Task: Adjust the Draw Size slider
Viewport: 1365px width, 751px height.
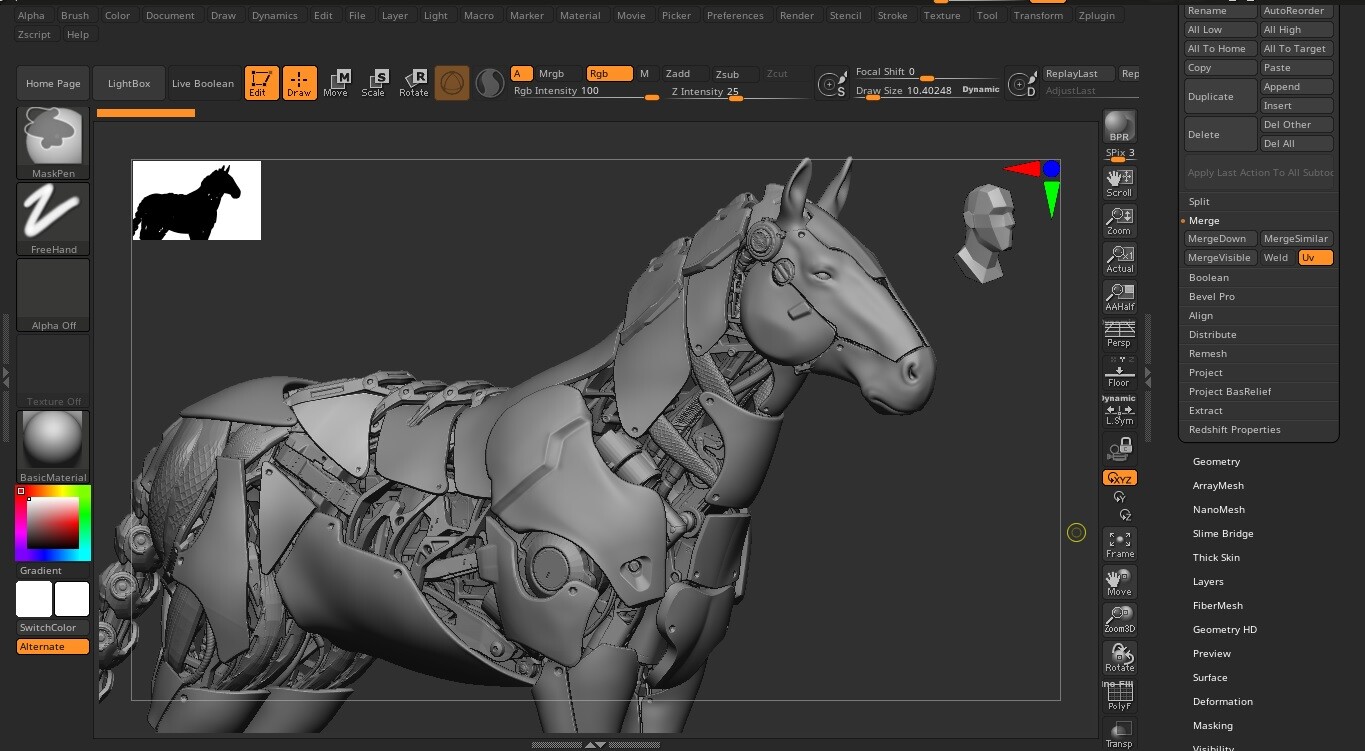Action: click(928, 90)
